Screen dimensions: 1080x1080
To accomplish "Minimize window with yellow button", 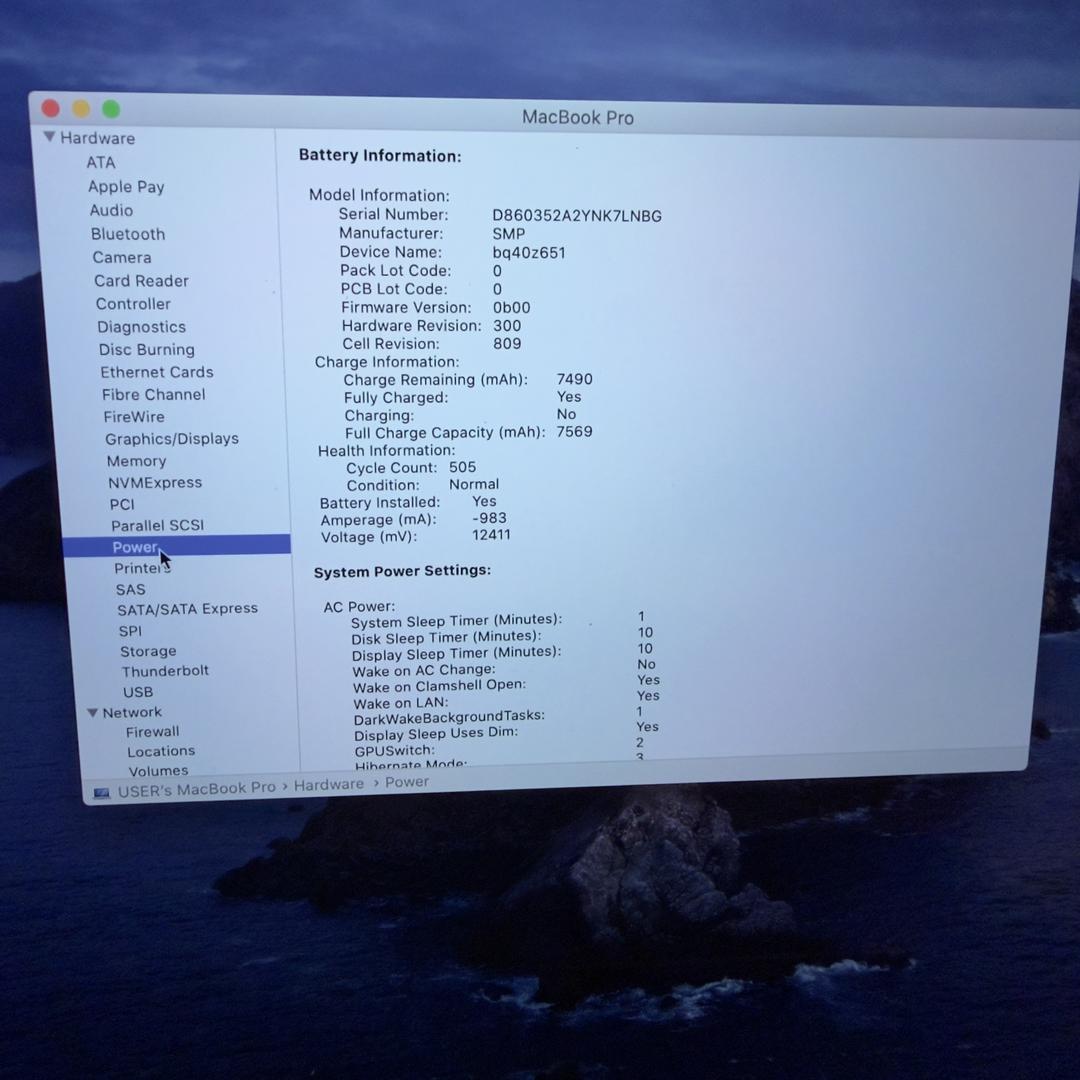I will pyautogui.click(x=81, y=108).
